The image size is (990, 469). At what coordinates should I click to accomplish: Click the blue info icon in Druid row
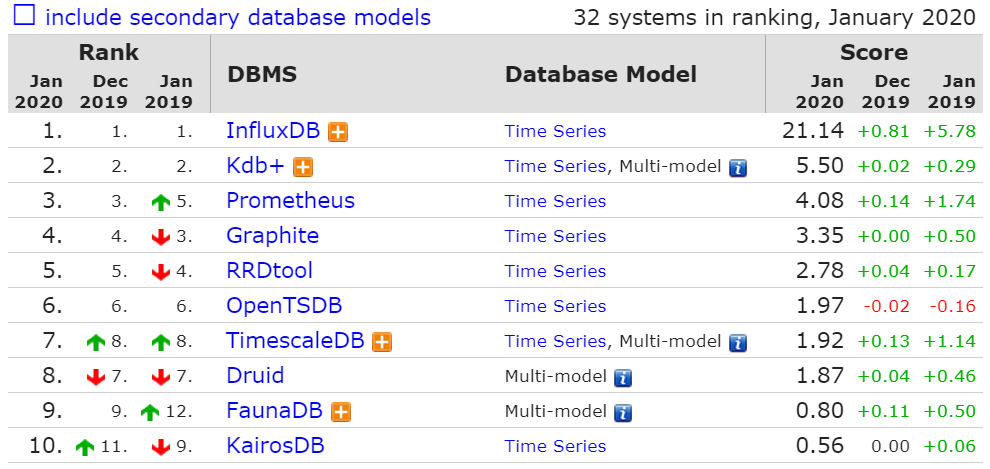[x=623, y=378]
